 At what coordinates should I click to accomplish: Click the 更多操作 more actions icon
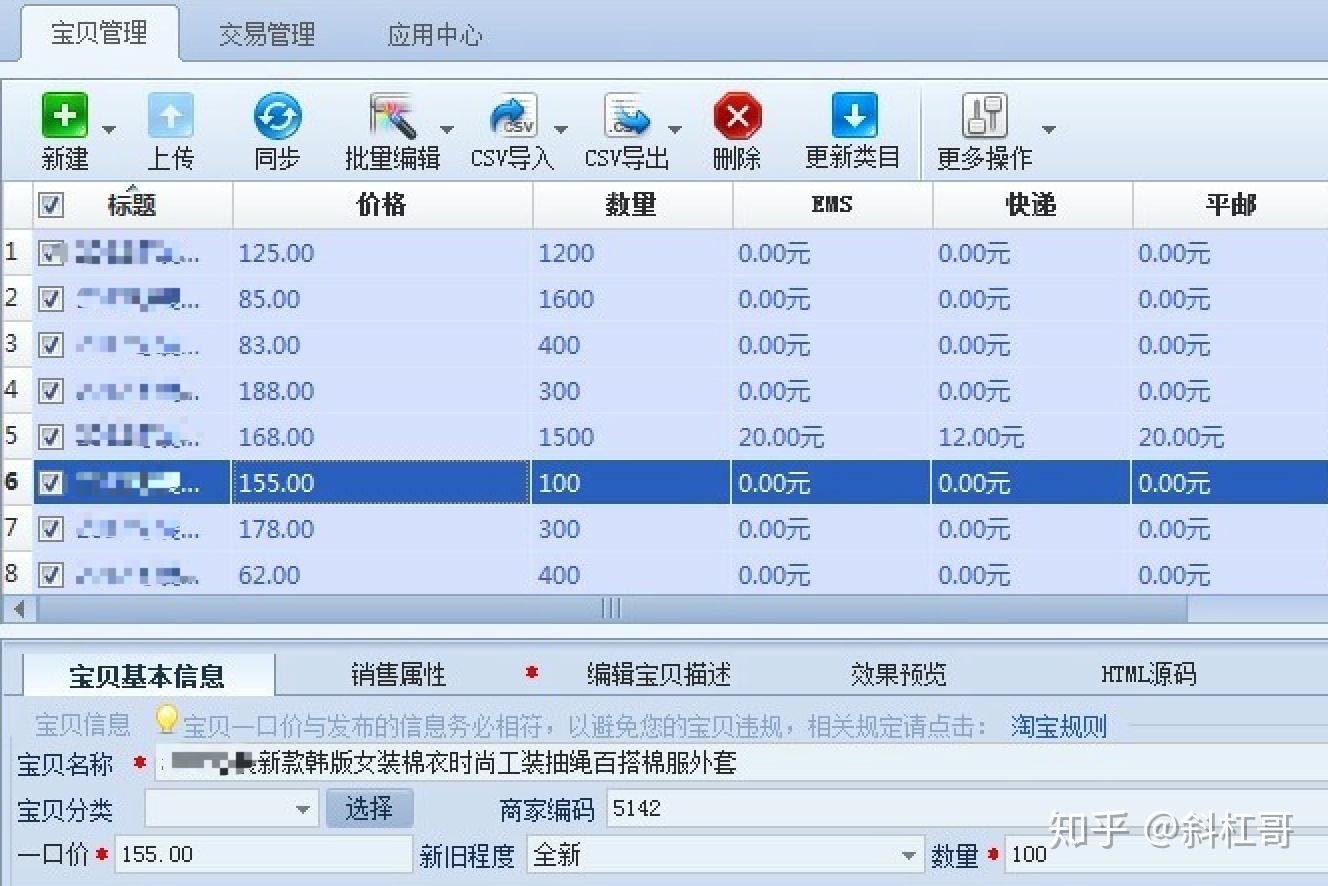(x=985, y=116)
